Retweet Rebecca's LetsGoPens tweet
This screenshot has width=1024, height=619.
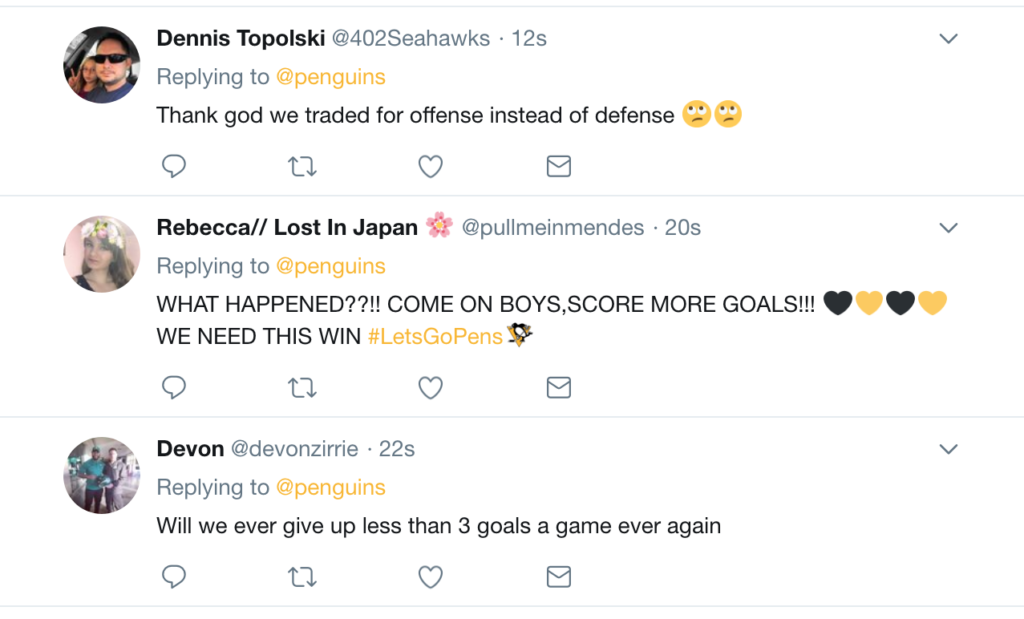point(302,387)
